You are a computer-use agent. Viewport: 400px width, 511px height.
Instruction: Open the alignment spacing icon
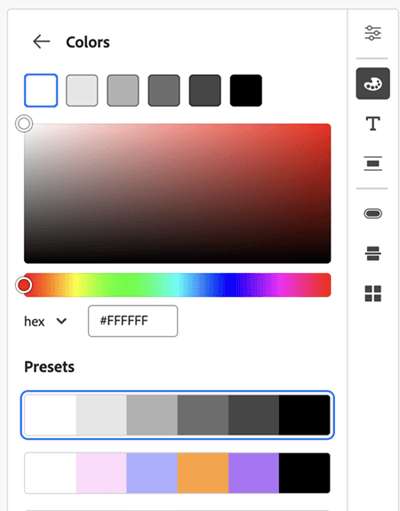(373, 164)
